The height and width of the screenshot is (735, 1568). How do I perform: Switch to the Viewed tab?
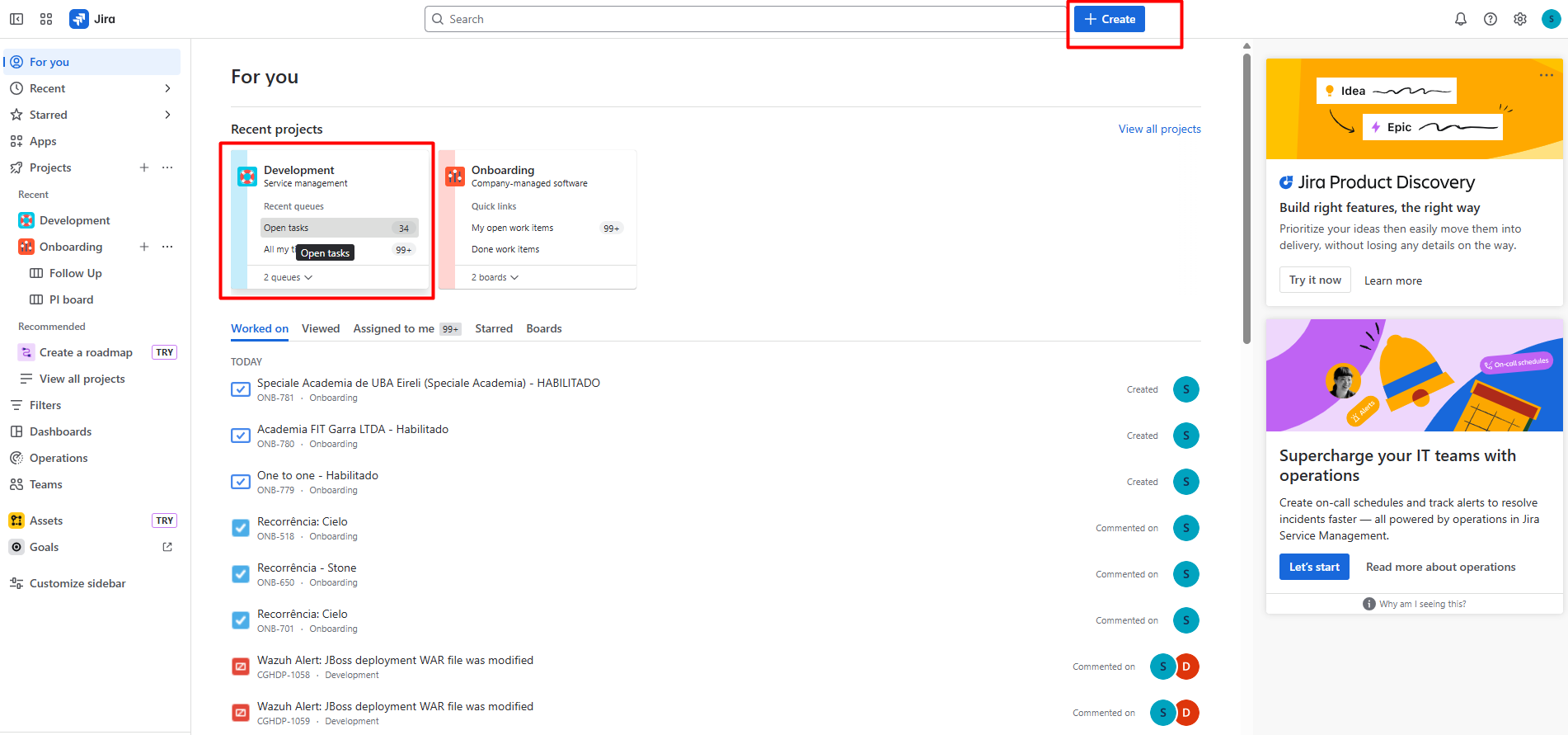click(321, 328)
